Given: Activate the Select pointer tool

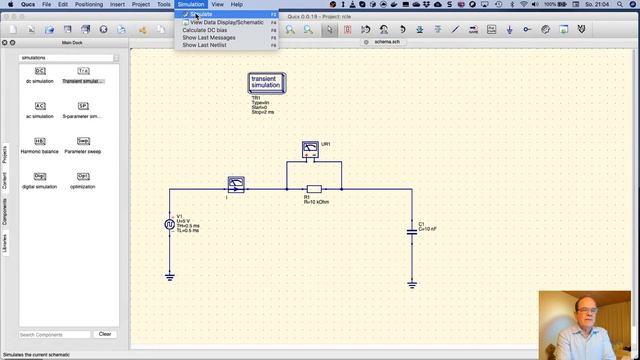Looking at the screenshot, I should (329, 29).
